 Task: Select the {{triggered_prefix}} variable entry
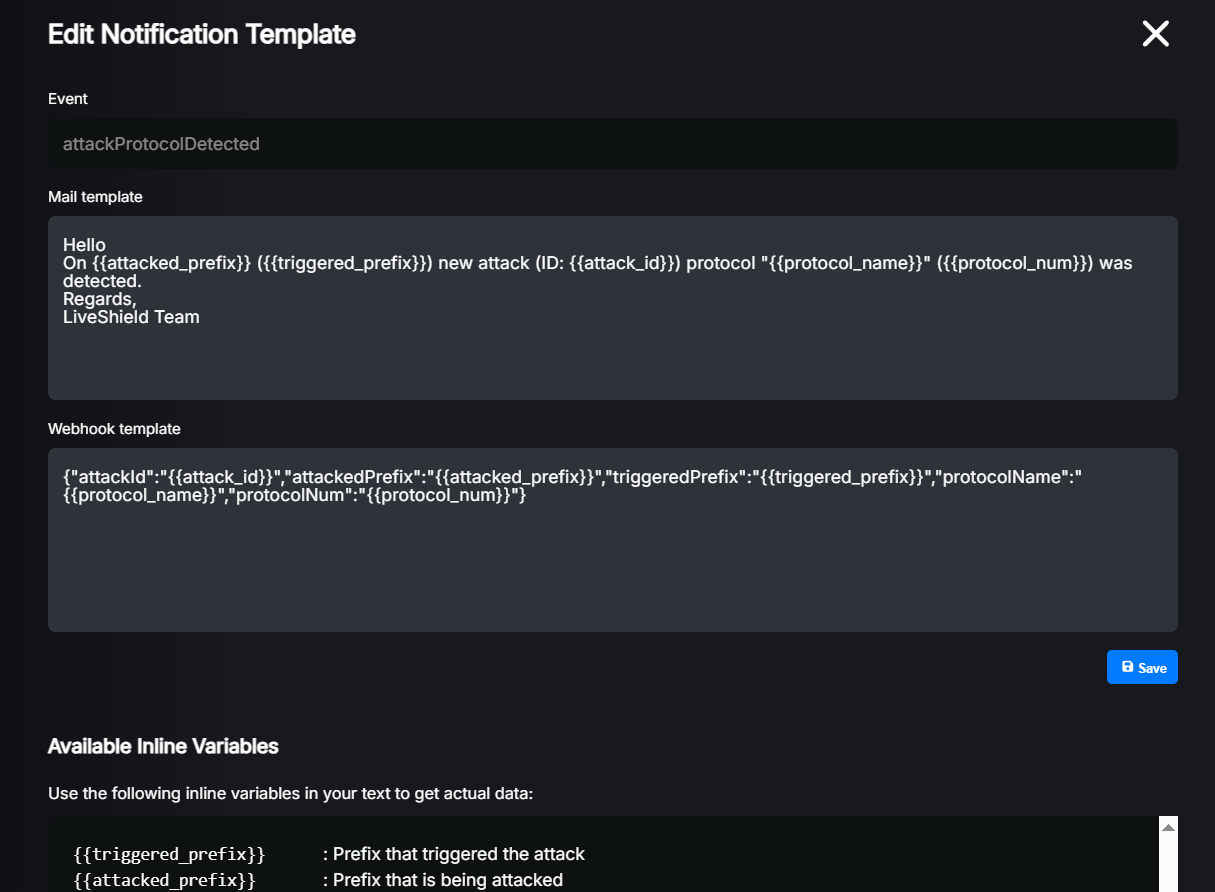[168, 854]
